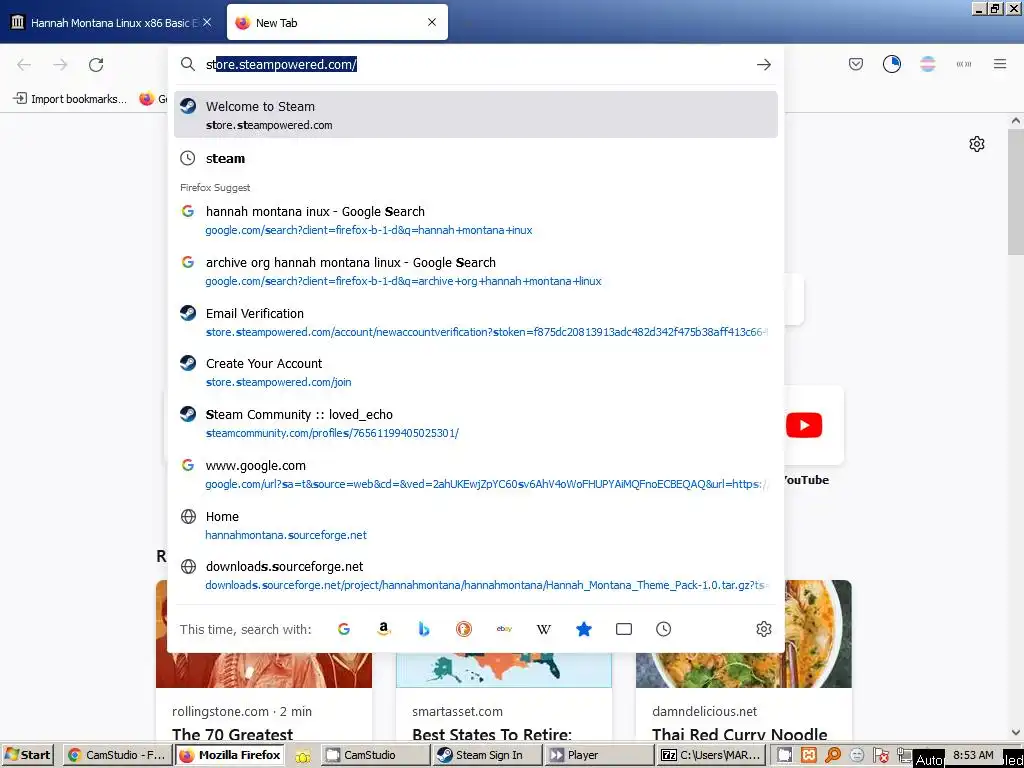Open search settings gear in suggestion panel

[763, 629]
